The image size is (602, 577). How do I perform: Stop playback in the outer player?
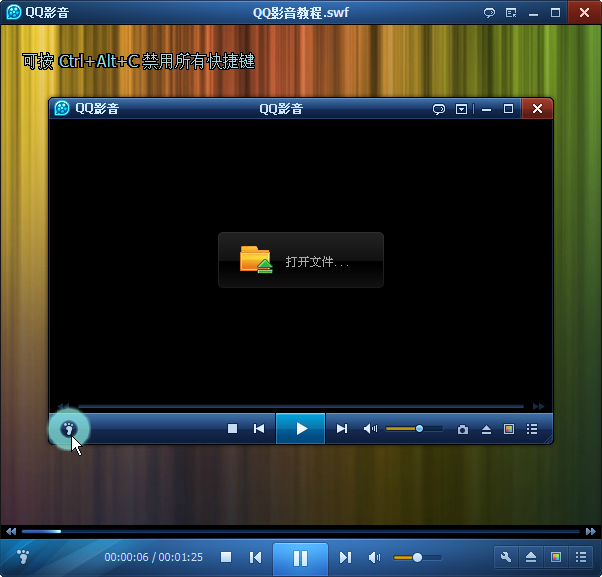pos(226,557)
